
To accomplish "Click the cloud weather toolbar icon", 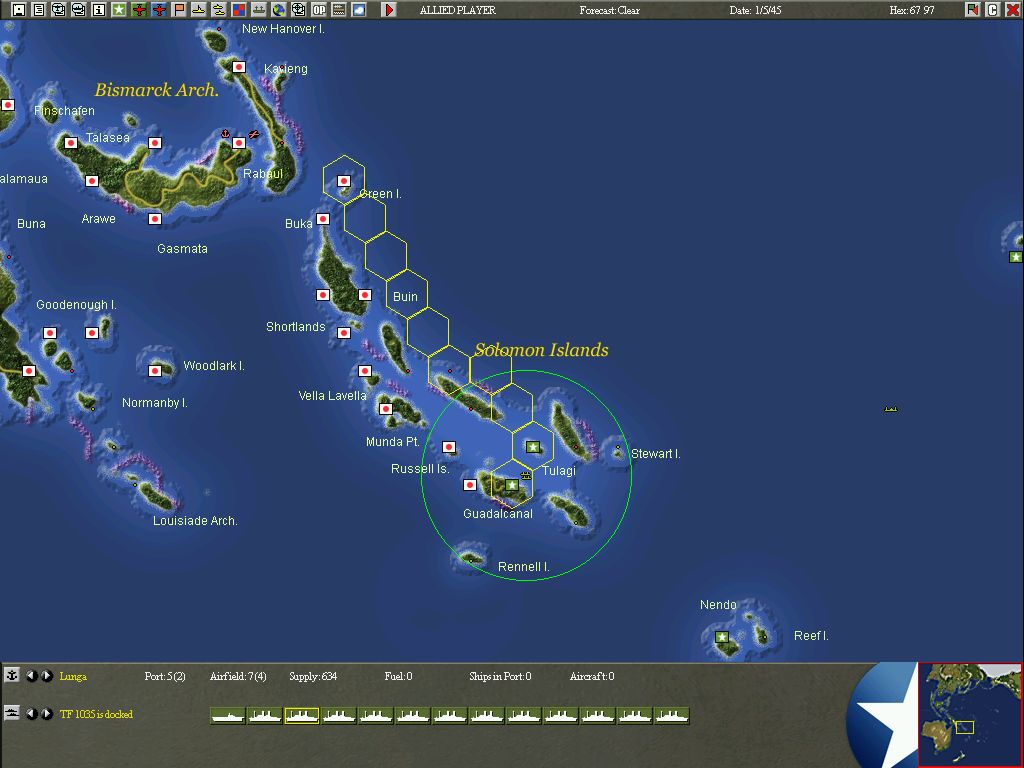I will [x=359, y=10].
